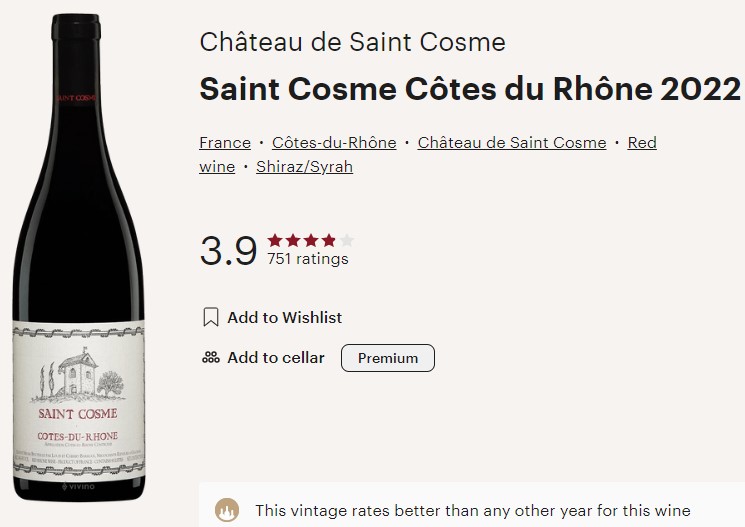Click Add to cellar

click(276, 357)
